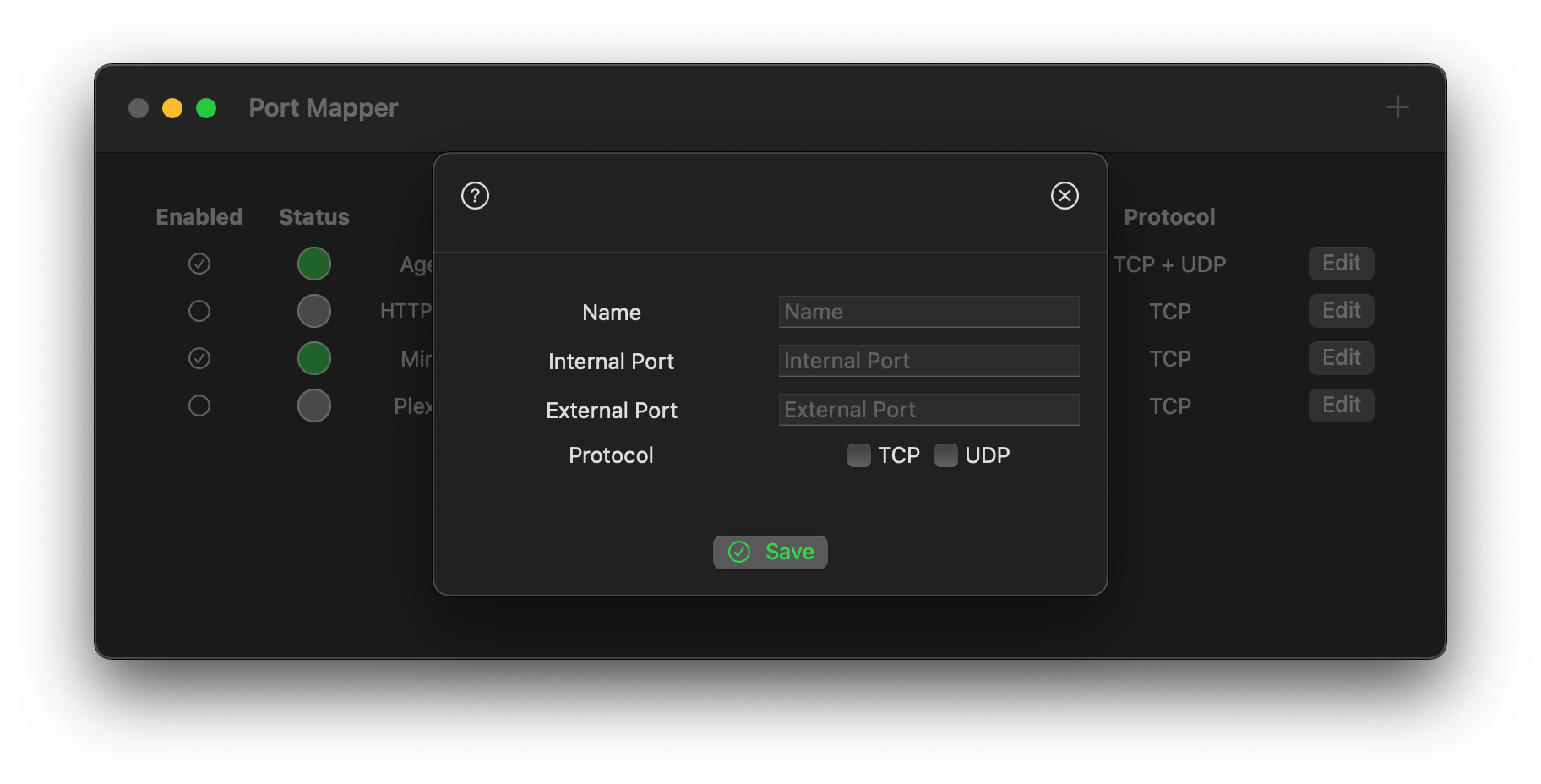Enable the HTTP row mapping
This screenshot has width=1541, height=784.
point(199,311)
